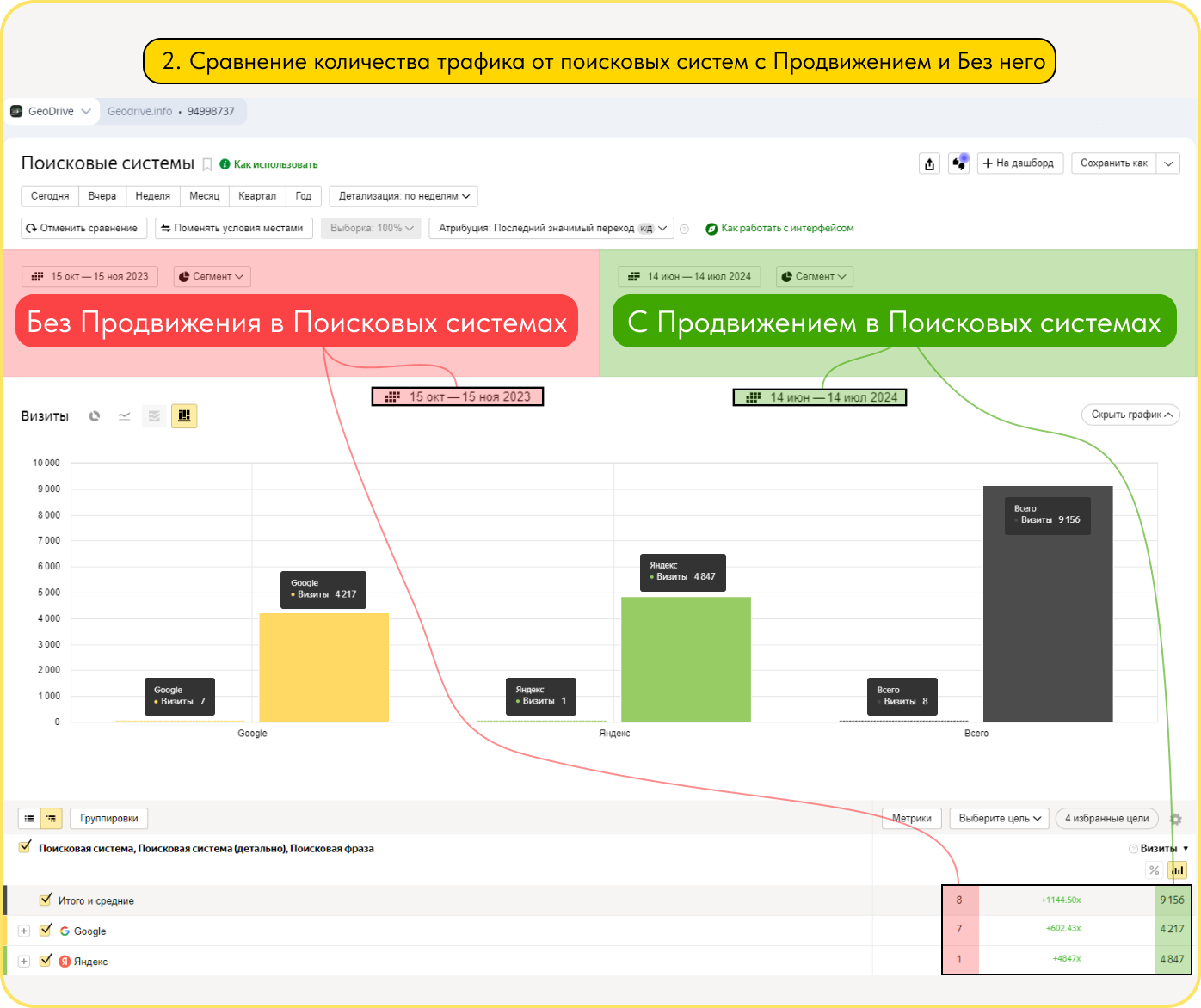Switch table to flat list view
This screenshot has height=1008, width=1201.
point(29,818)
